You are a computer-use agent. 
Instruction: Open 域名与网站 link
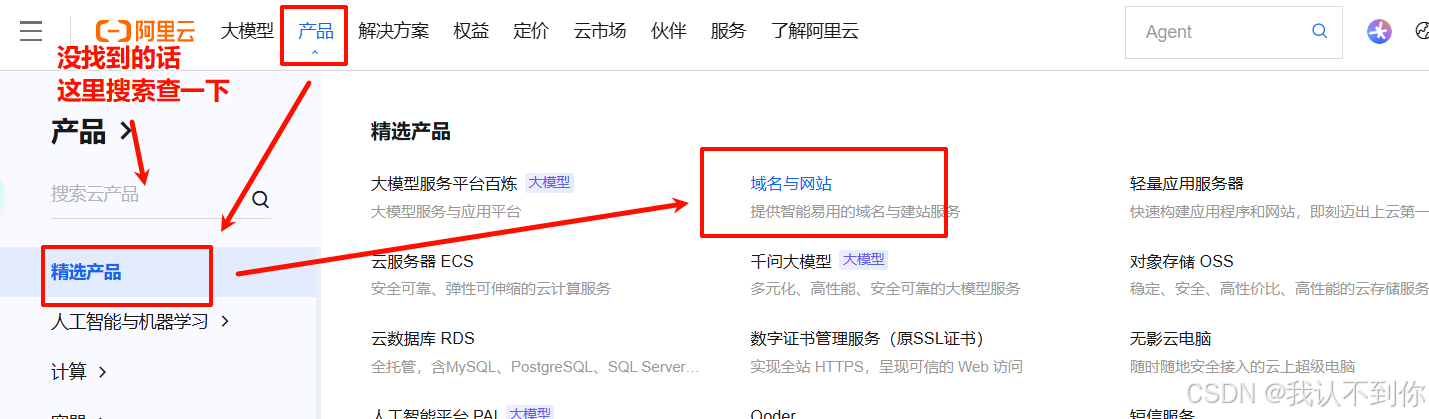[x=791, y=183]
